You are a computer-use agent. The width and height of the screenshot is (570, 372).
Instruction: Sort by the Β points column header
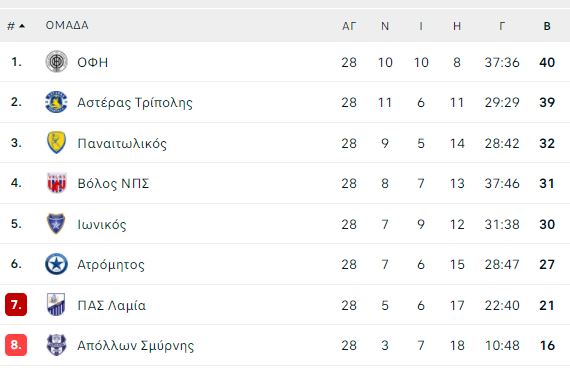click(547, 26)
